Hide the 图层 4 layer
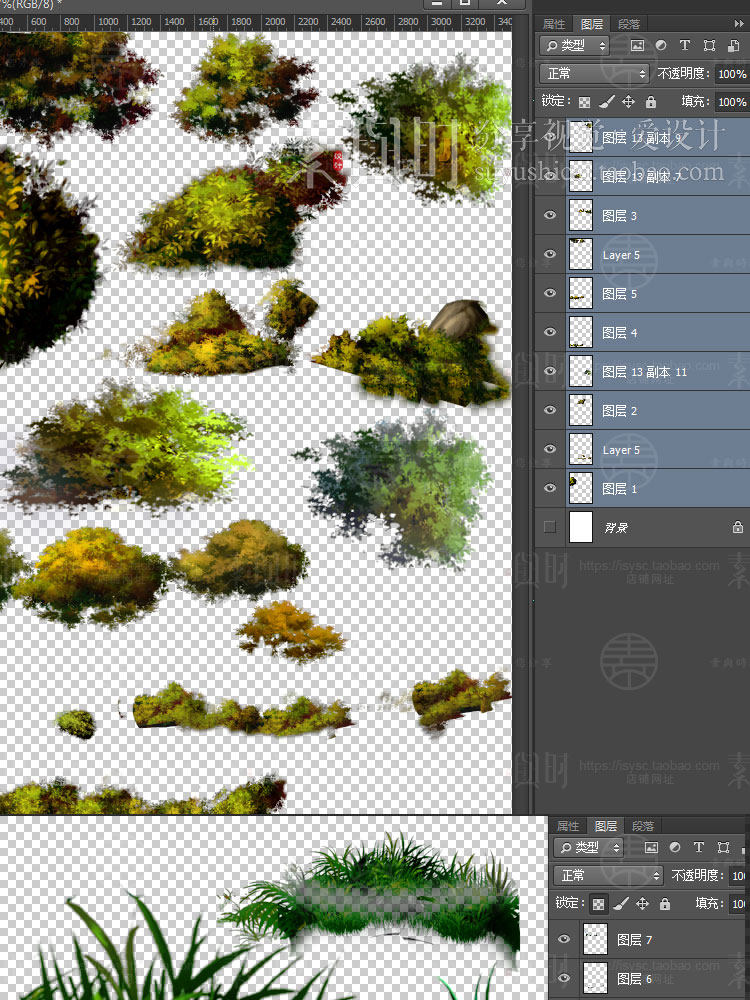The width and height of the screenshot is (750, 1000). (x=550, y=332)
